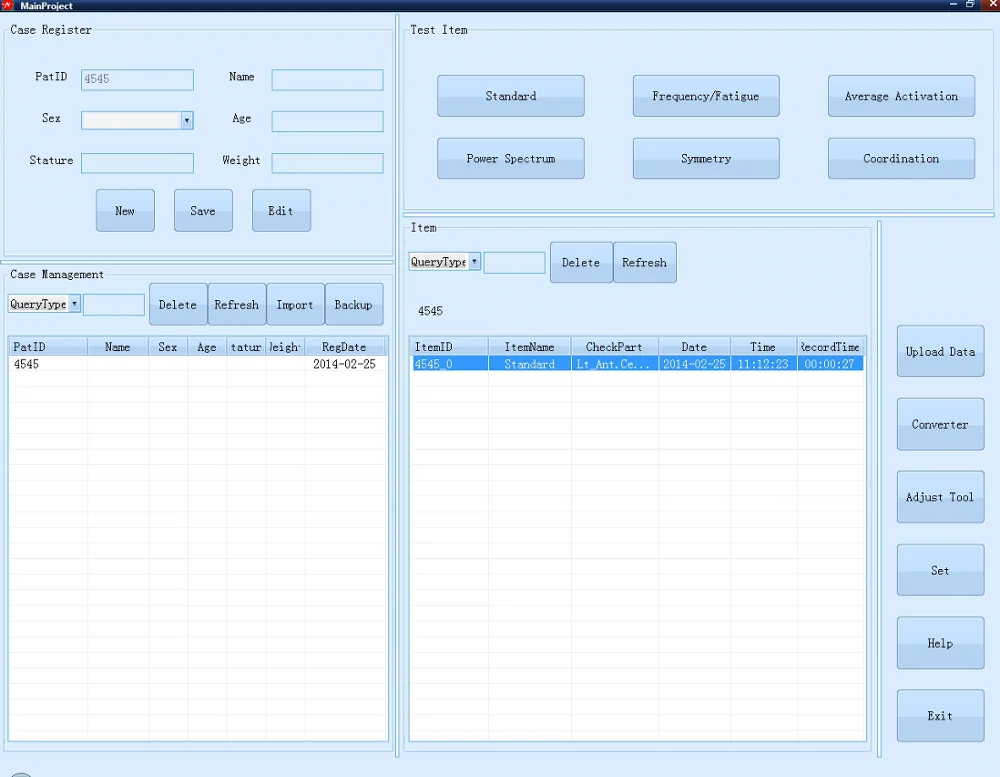Screen dimensions: 1000x777
Task: Open the Adjust Tool
Action: tap(940, 497)
